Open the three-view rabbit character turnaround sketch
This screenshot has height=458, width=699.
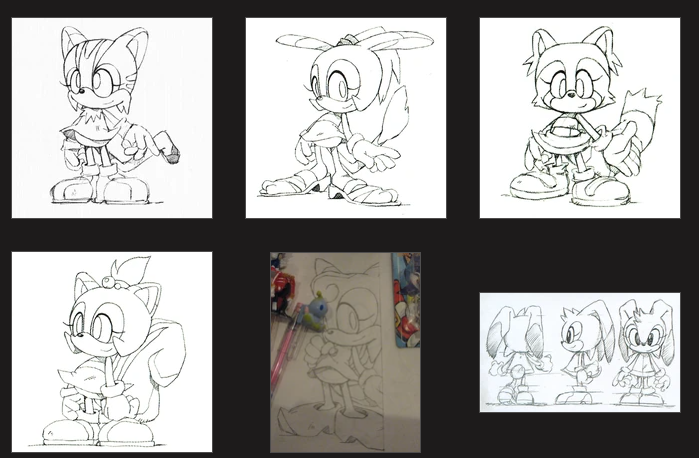pos(580,352)
